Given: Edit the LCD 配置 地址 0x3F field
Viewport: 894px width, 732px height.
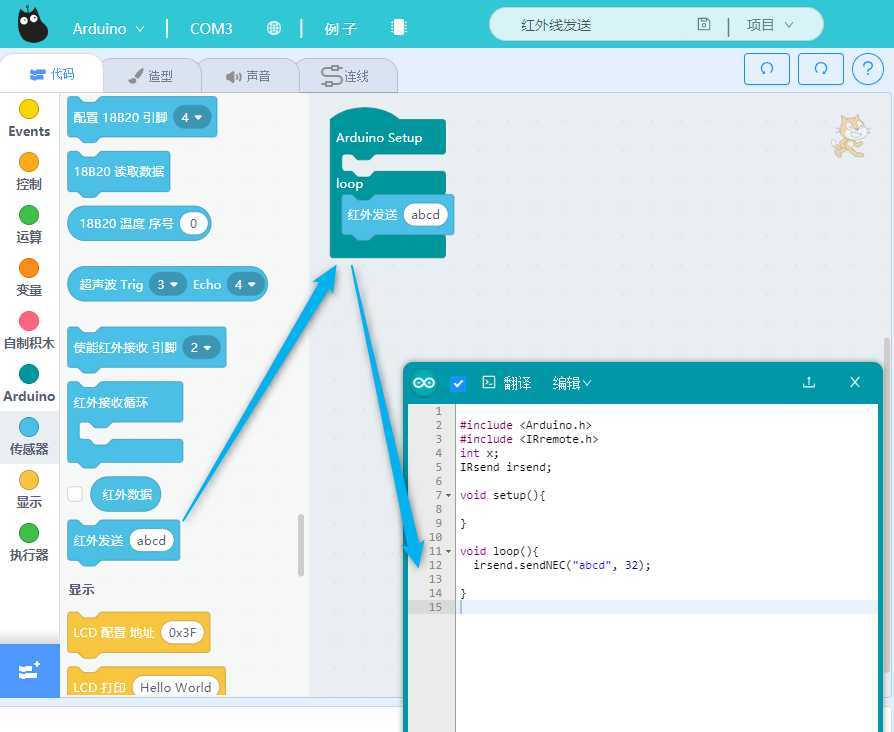Looking at the screenshot, I should click(182, 632).
